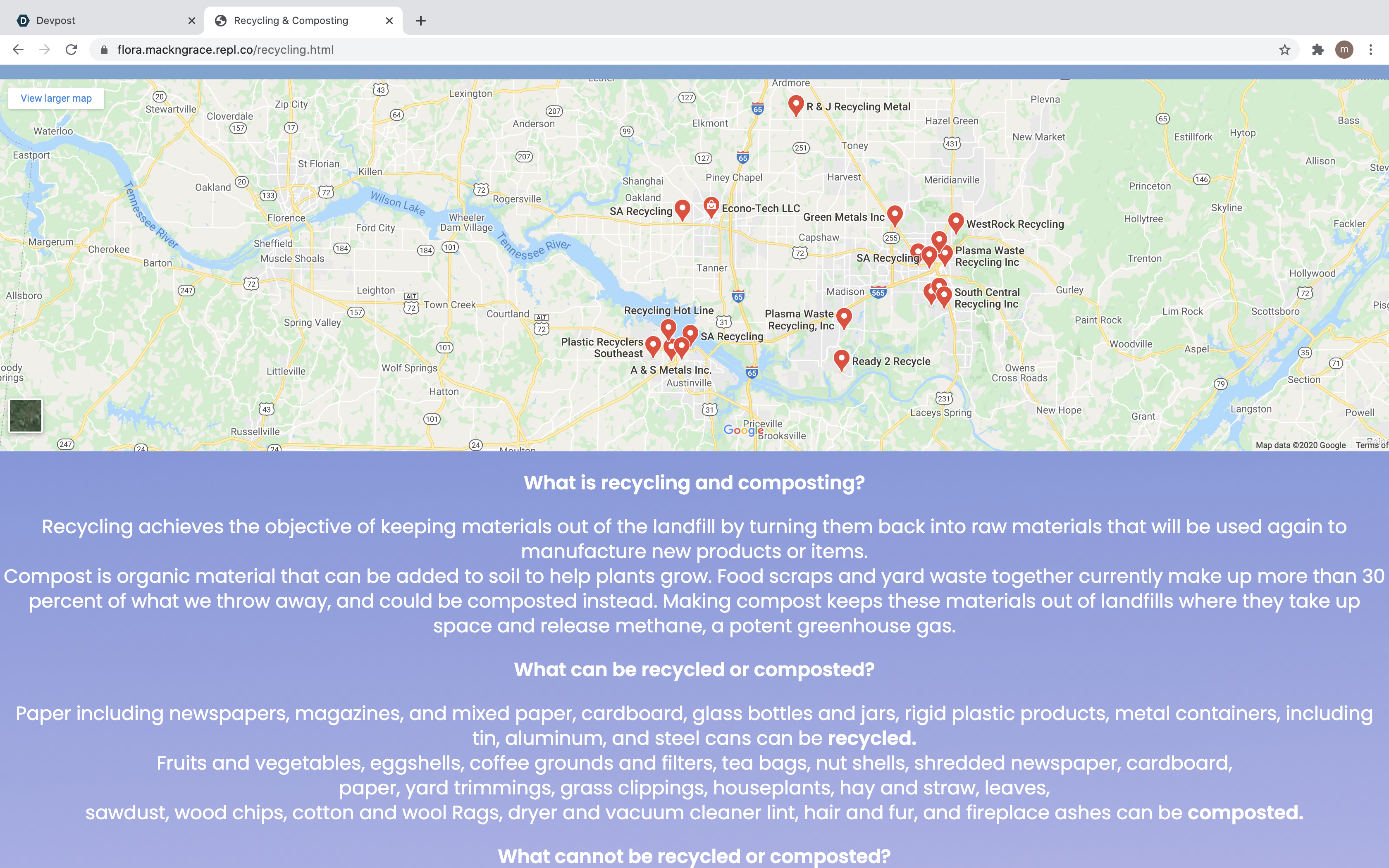The image size is (1389, 868).
Task: Open the user profile avatar menu
Action: coord(1344,50)
